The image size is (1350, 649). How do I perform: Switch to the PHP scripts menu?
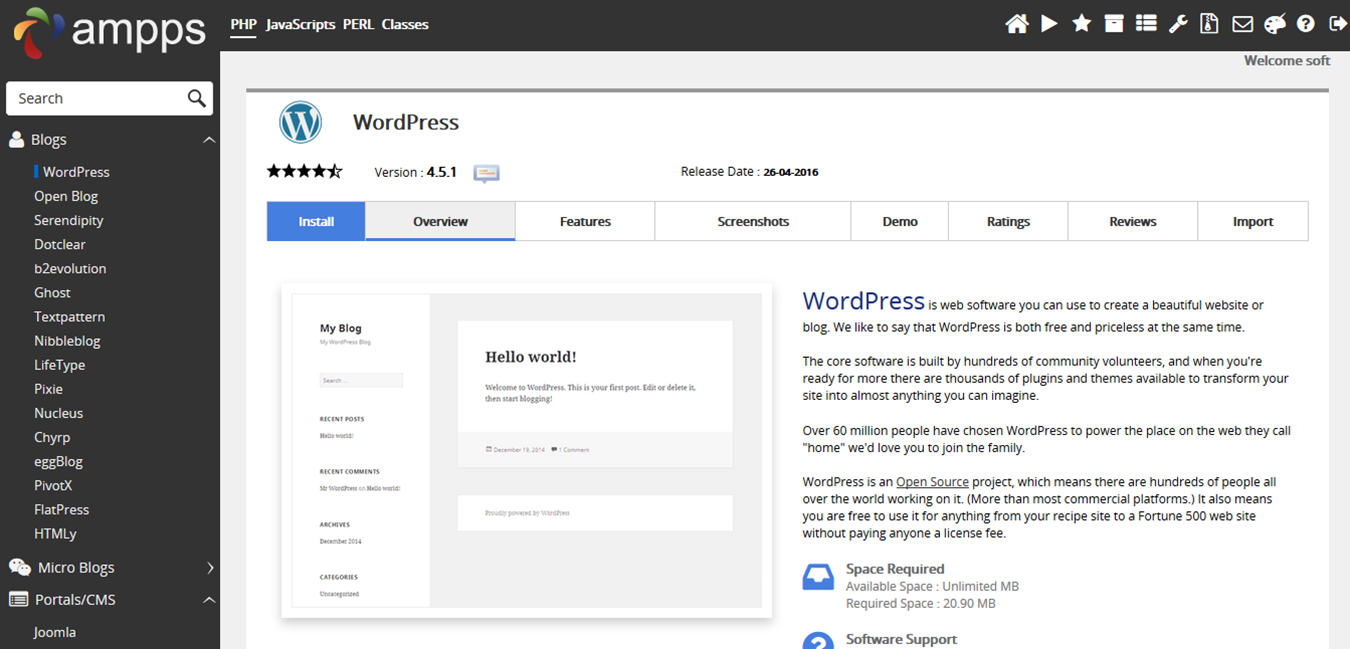click(x=243, y=24)
